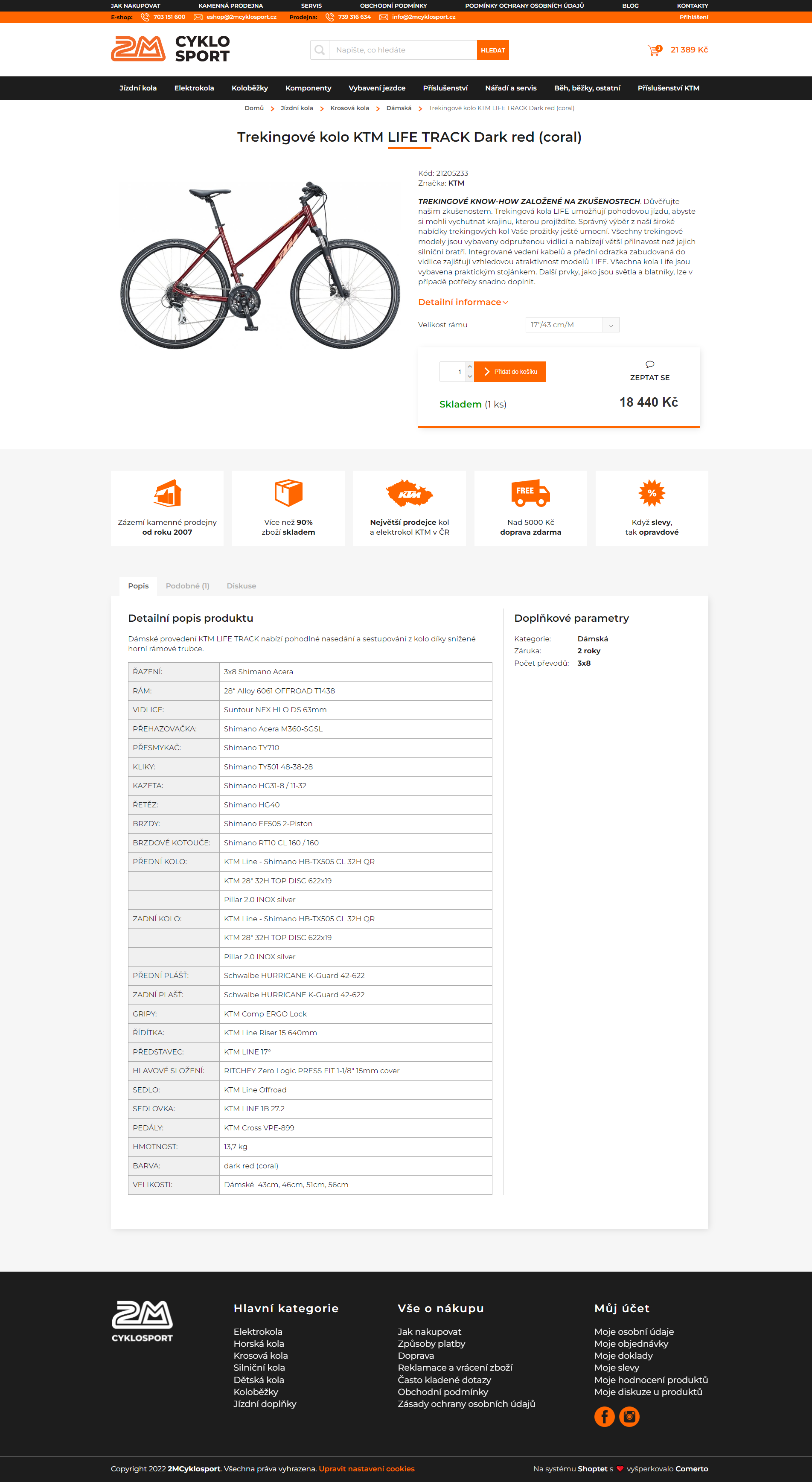Click the Prodejna phone icon
This screenshot has width=812, height=1482.
tap(330, 17)
